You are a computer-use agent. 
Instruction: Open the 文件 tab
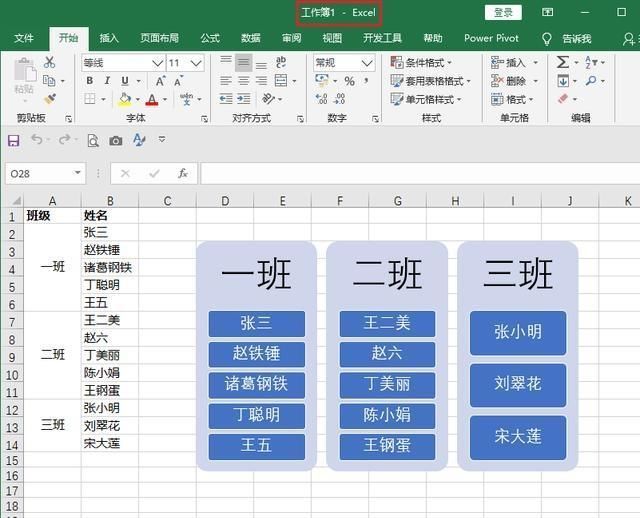coord(24,38)
